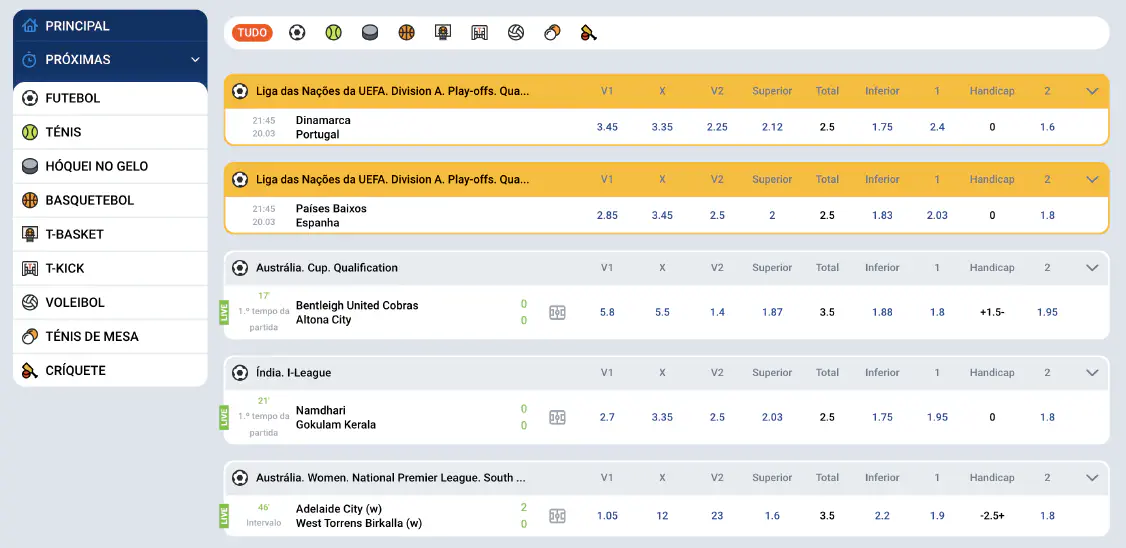Open the pitch view icon for the Namdhari match

[557, 417]
